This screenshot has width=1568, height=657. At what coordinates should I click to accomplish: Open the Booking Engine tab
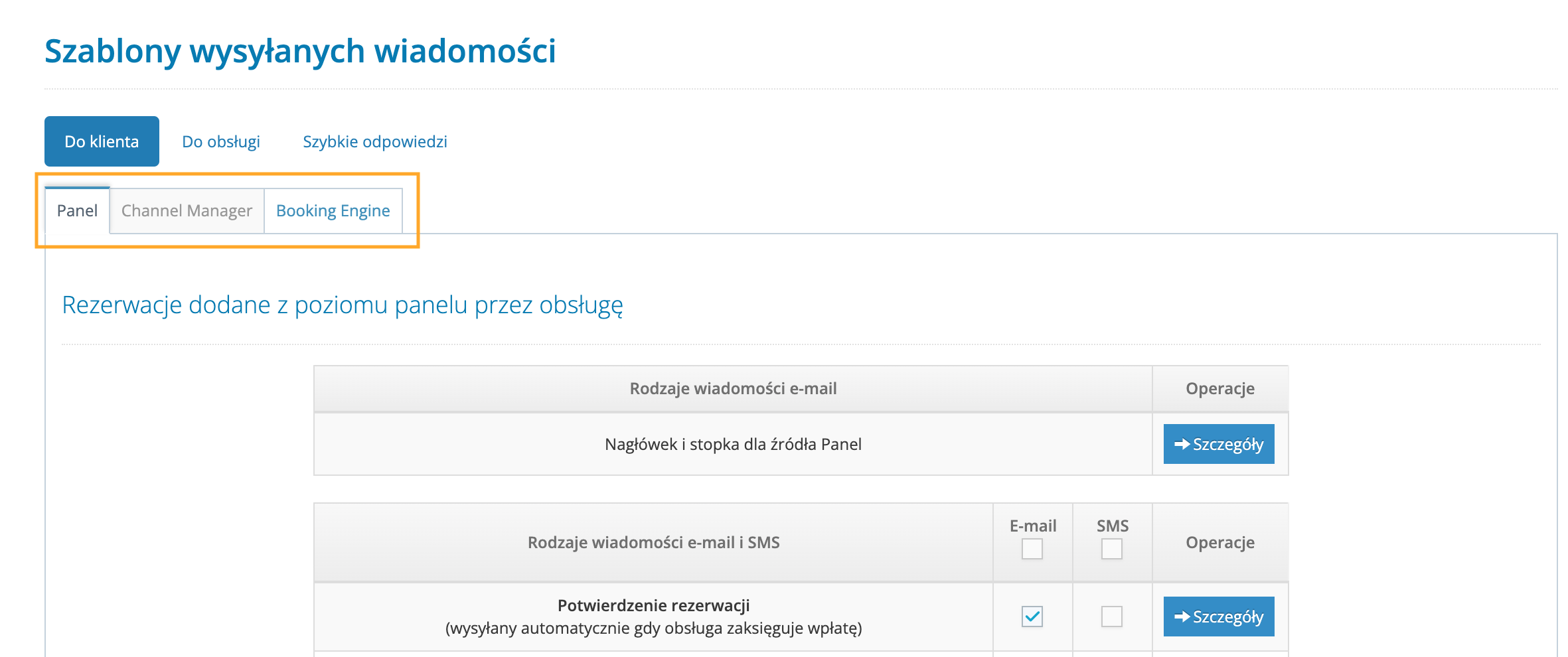tap(333, 210)
